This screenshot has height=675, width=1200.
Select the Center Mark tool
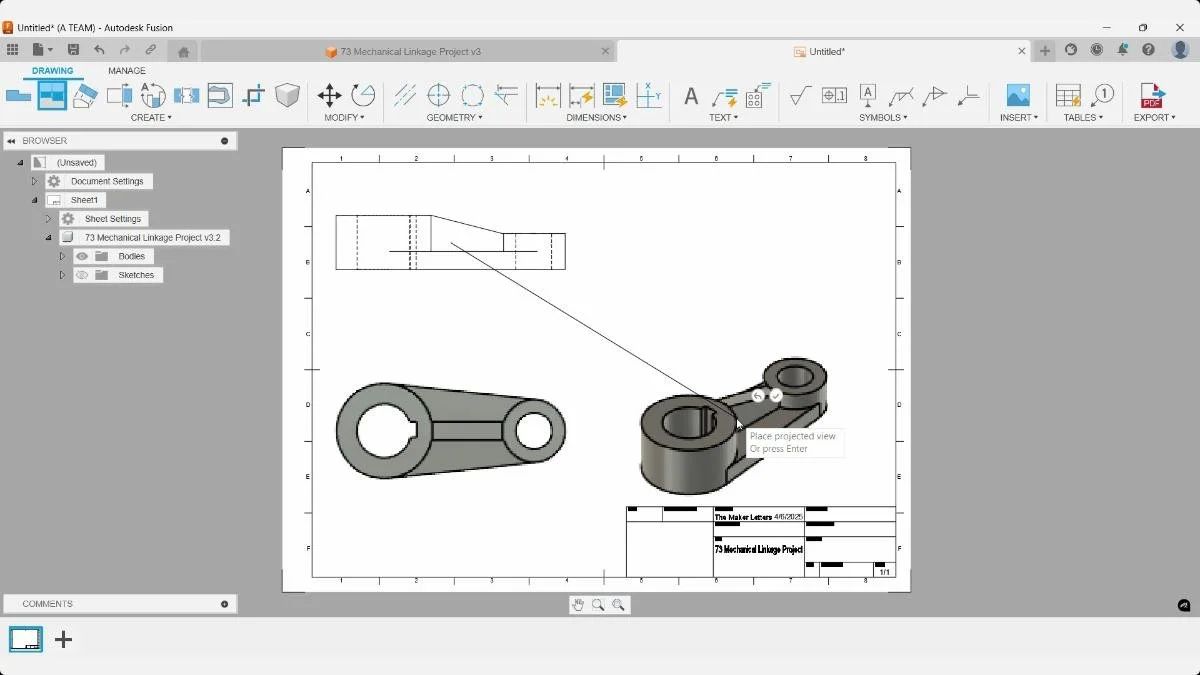point(438,96)
